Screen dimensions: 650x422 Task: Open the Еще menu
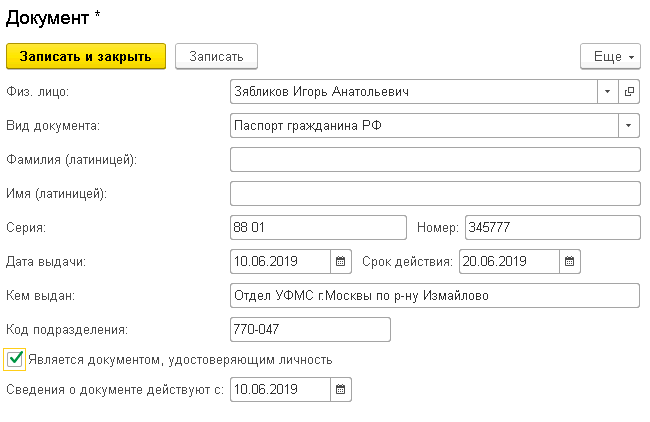click(610, 56)
